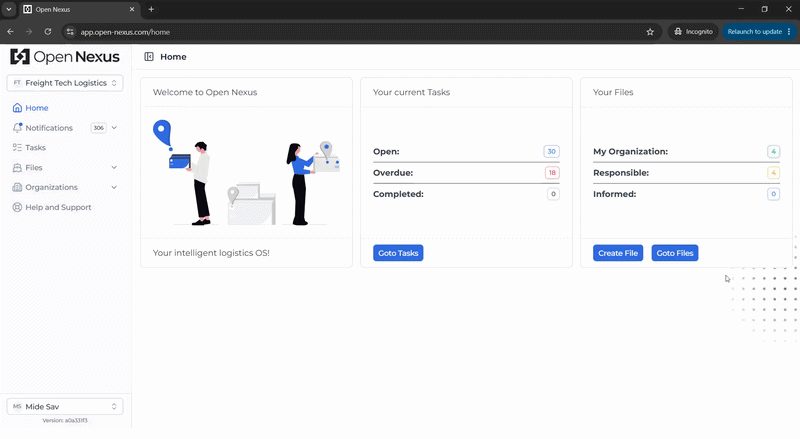Expand the Organizations submenu chevron

[114, 187]
